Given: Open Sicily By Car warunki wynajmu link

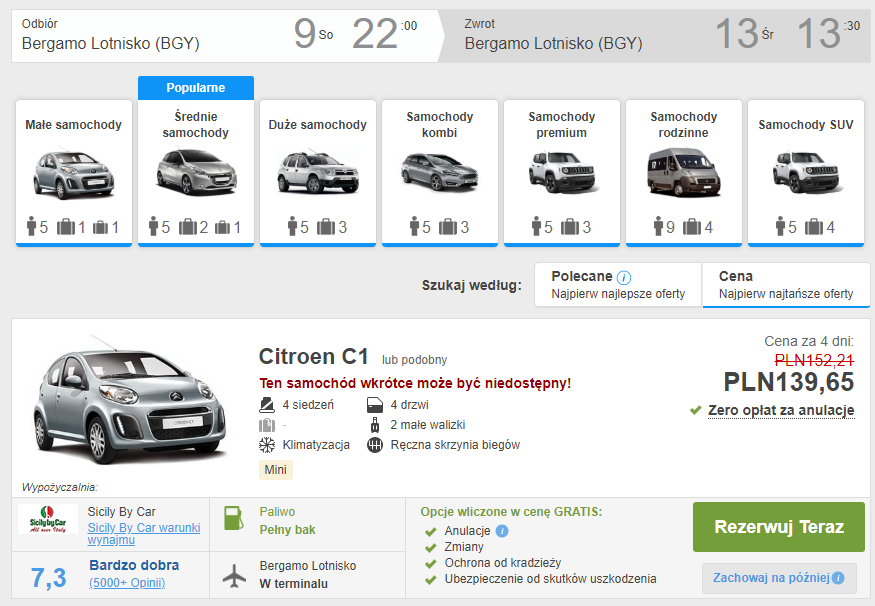Looking at the screenshot, I should 144,533.
